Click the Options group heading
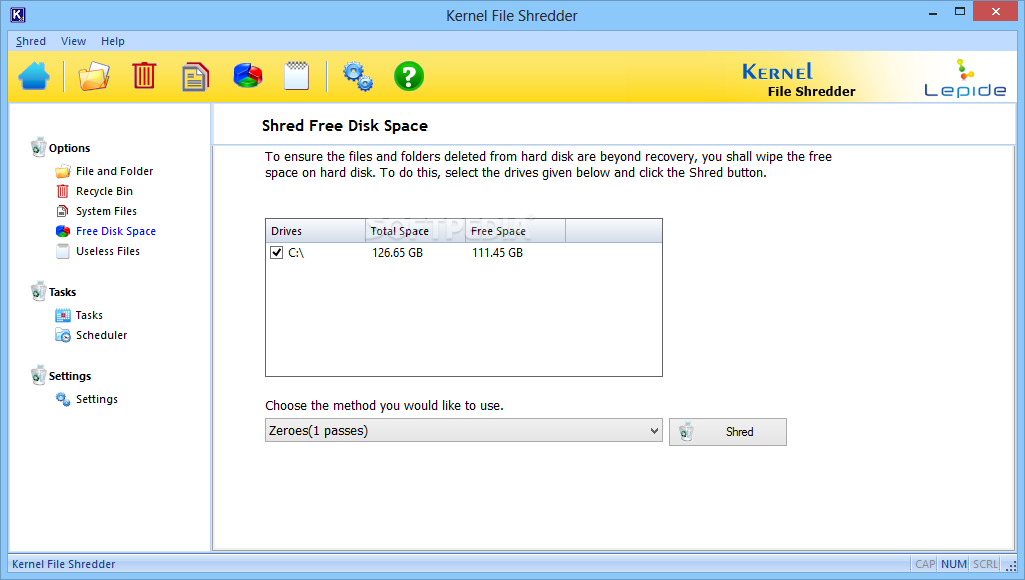1025x580 pixels. pos(69,148)
